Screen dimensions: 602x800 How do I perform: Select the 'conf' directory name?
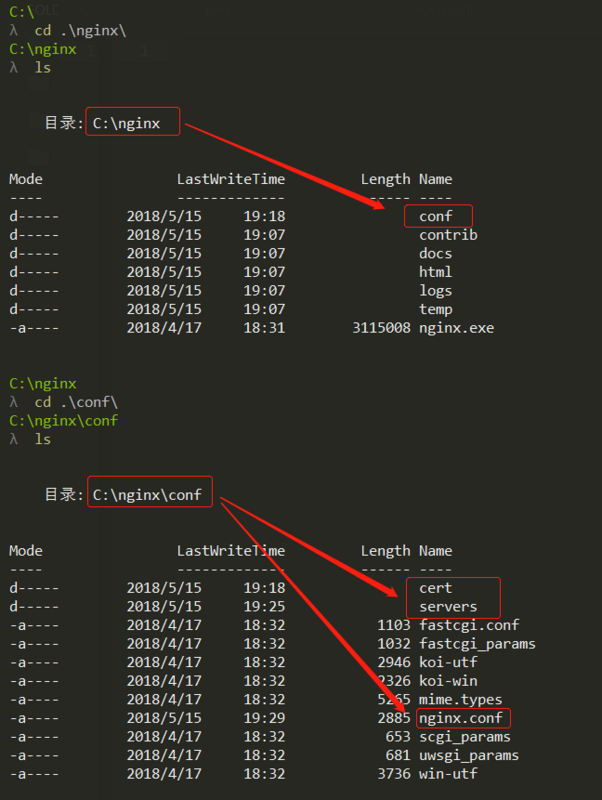436,216
